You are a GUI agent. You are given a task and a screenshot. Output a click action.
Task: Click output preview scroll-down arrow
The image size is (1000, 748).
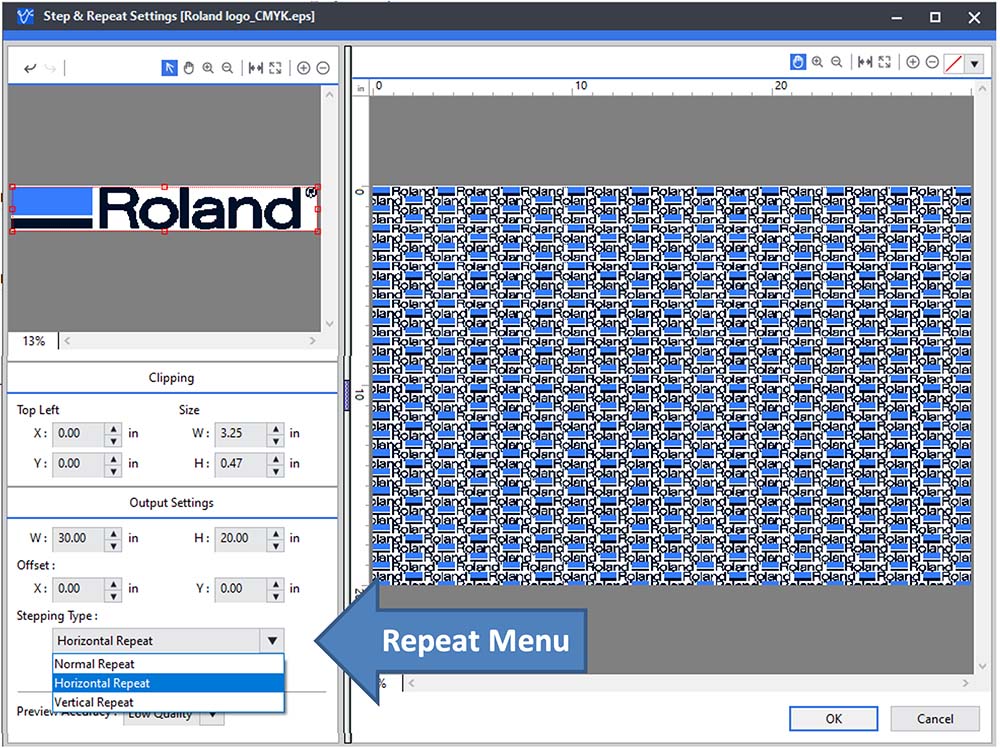(982, 666)
